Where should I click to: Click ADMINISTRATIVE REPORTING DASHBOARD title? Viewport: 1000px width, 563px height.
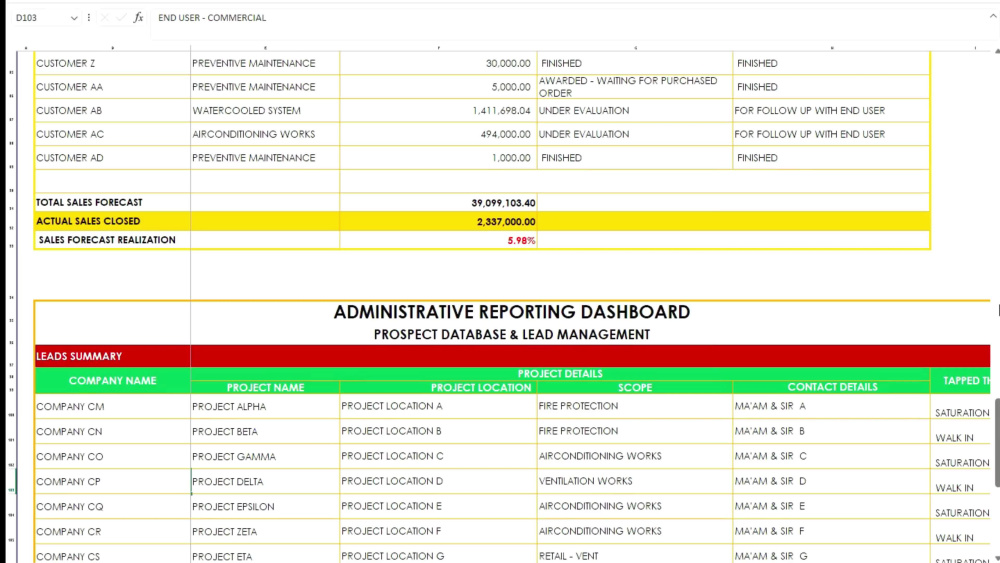point(511,312)
